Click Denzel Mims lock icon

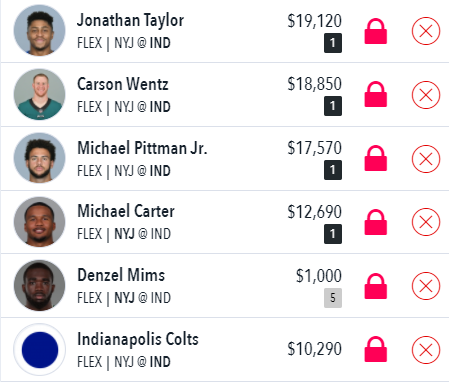[x=376, y=286]
